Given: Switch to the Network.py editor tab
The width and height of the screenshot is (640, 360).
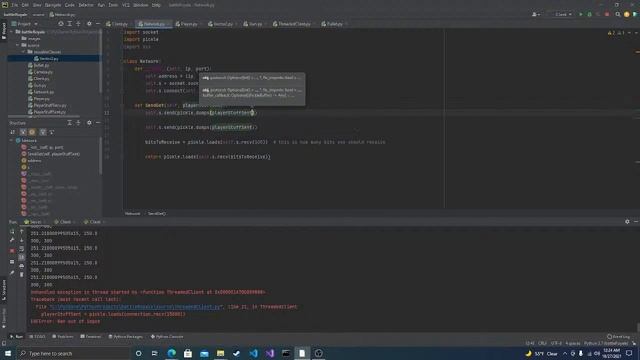Looking at the screenshot, I should point(153,24).
